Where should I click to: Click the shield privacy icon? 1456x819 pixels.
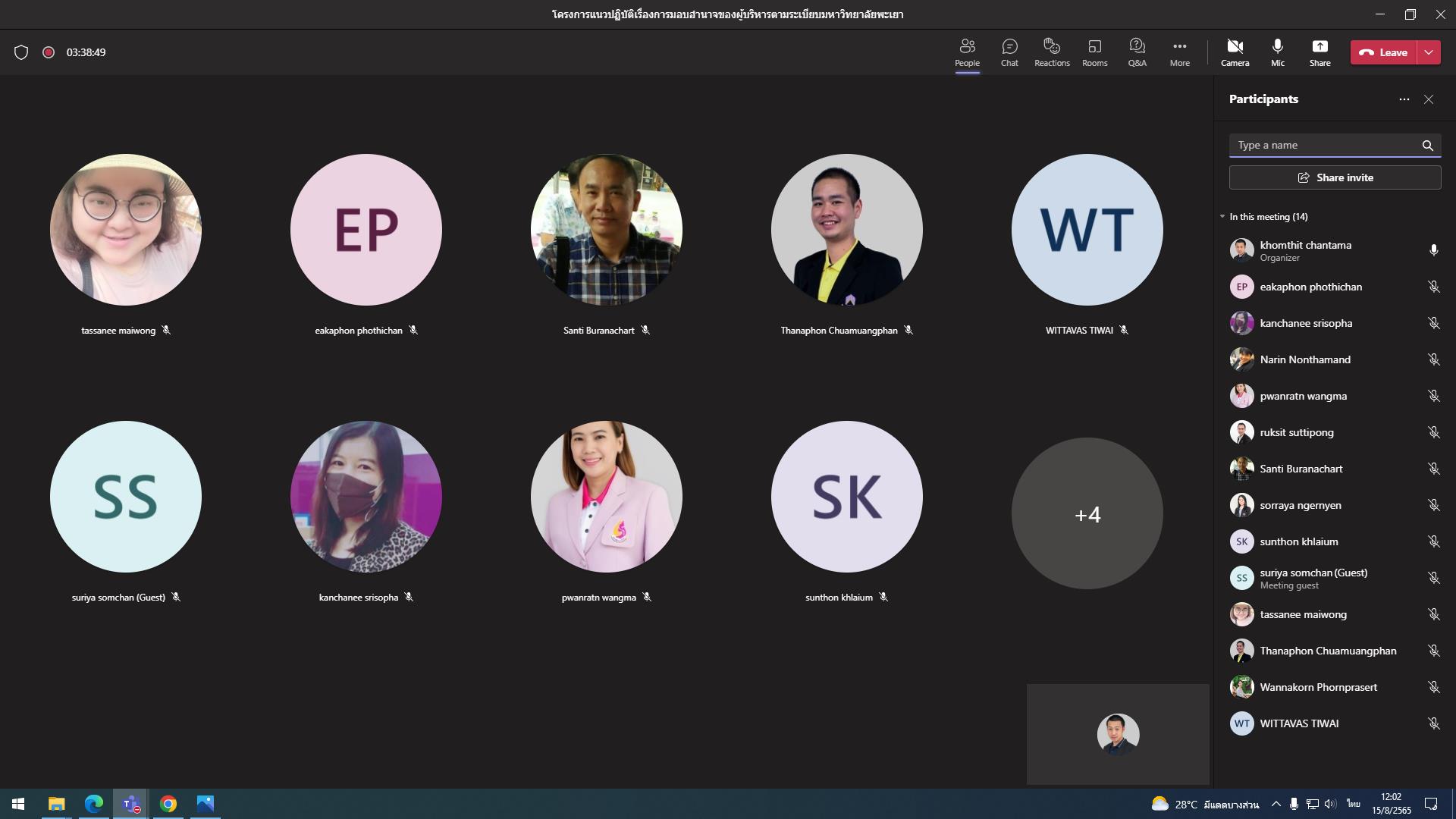[21, 52]
